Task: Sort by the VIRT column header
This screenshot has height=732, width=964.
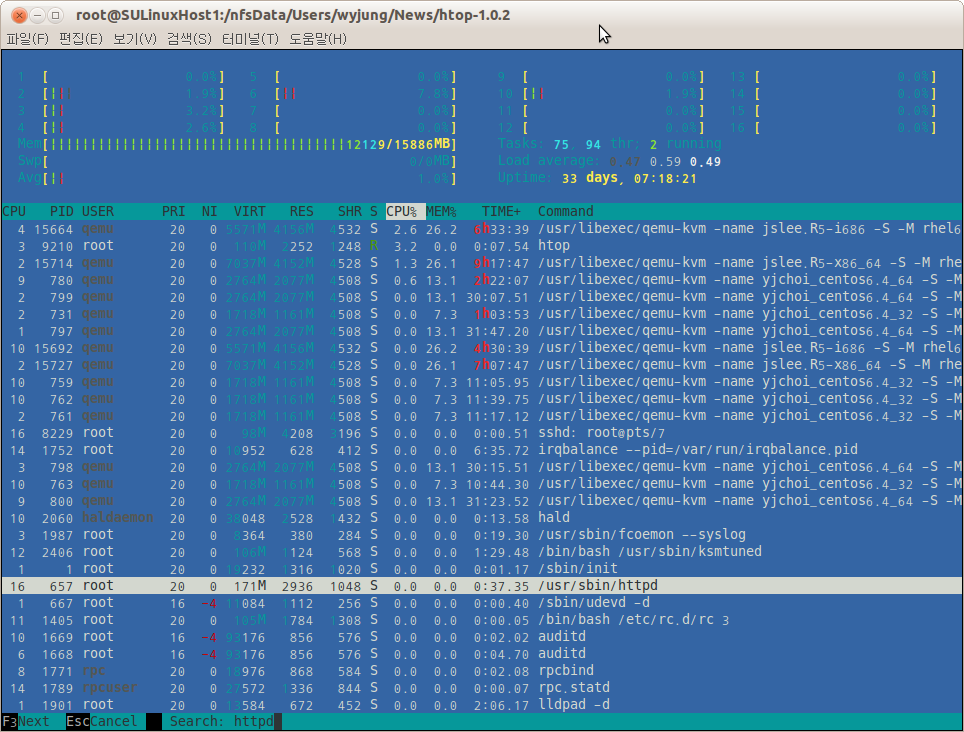Action: point(250,211)
